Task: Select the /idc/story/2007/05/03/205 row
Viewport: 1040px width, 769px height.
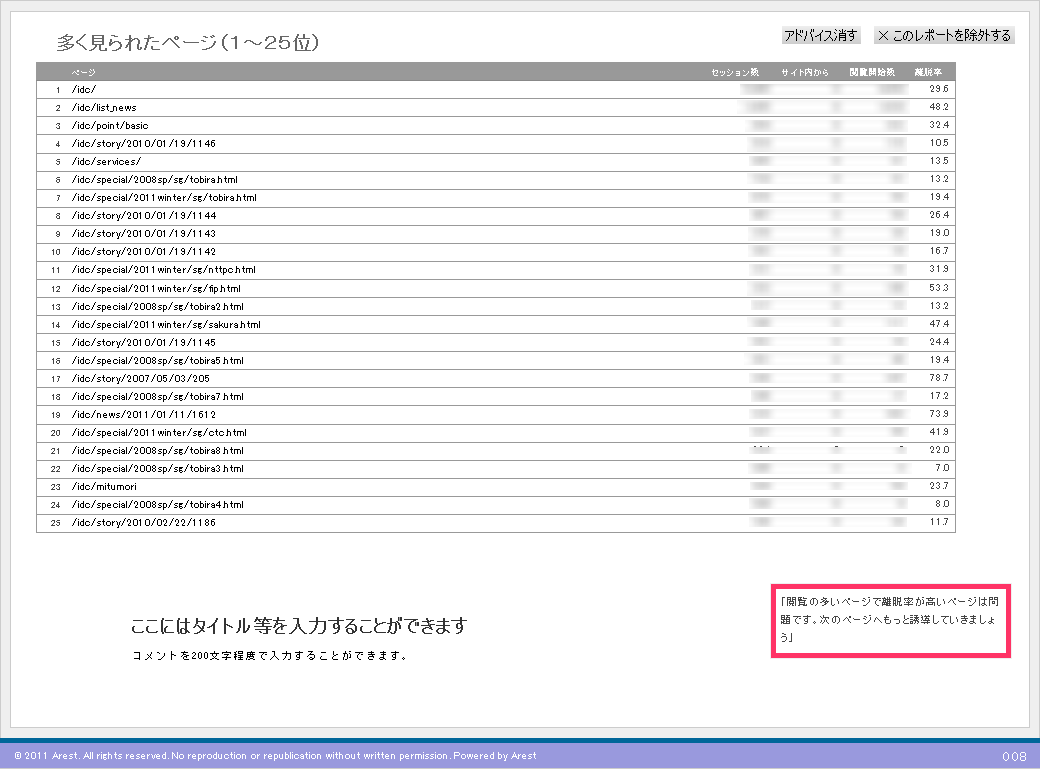Action: tap(141, 379)
